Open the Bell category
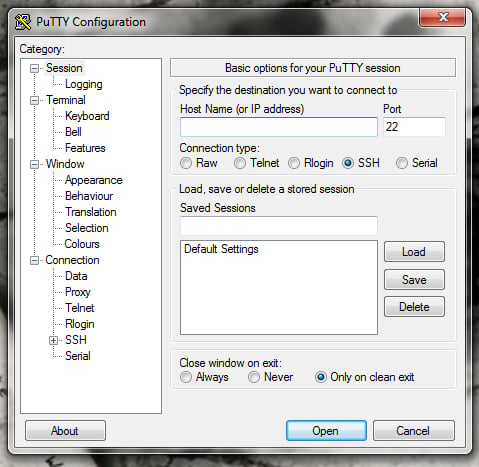Screen dimensions: 479x467 [x=73, y=132]
